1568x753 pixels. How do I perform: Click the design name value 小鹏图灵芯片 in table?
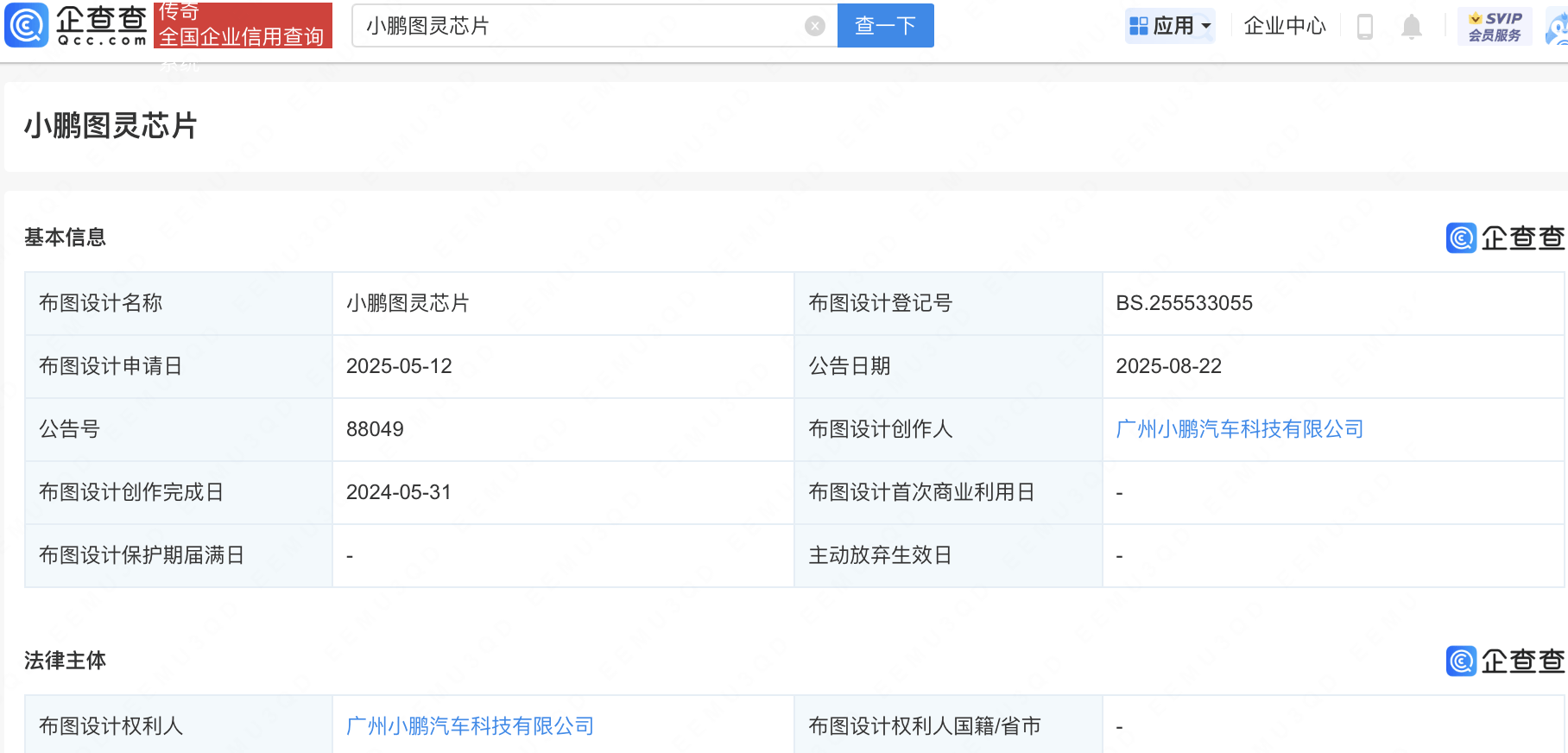tap(408, 303)
